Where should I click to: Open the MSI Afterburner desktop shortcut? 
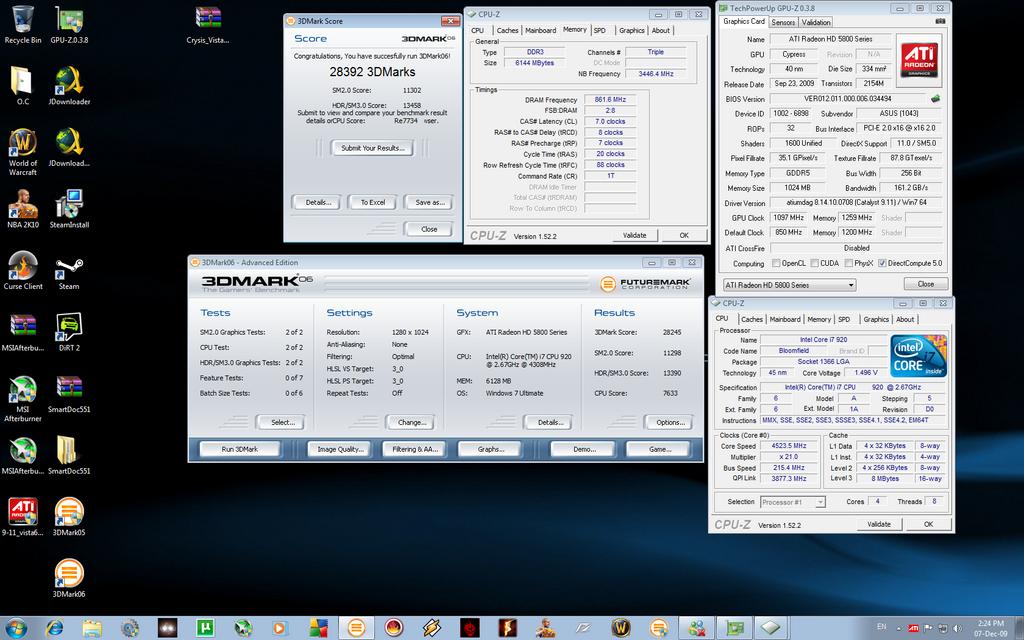point(23,398)
